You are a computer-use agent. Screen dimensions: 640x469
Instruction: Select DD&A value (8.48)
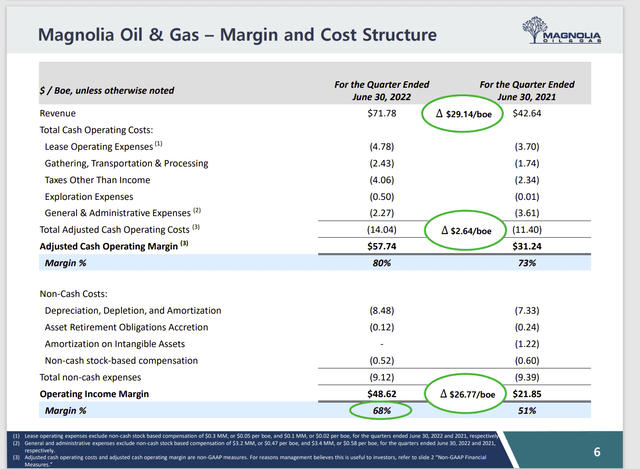(x=382, y=311)
